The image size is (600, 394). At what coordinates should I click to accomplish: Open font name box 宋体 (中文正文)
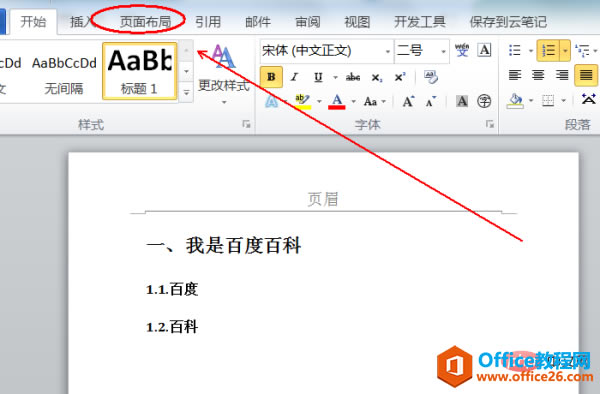(x=326, y=50)
